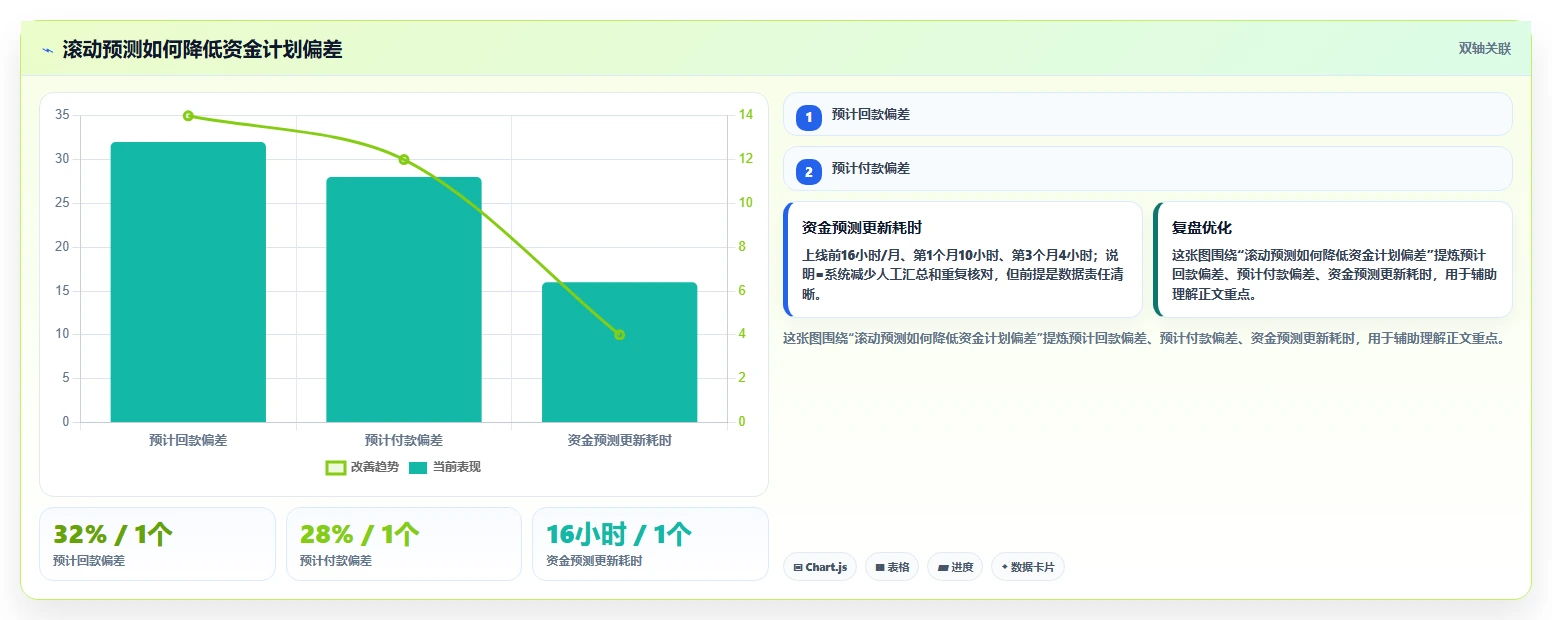The width and height of the screenshot is (1552, 620).
Task: Click the number 1 badge
Action: [809, 117]
